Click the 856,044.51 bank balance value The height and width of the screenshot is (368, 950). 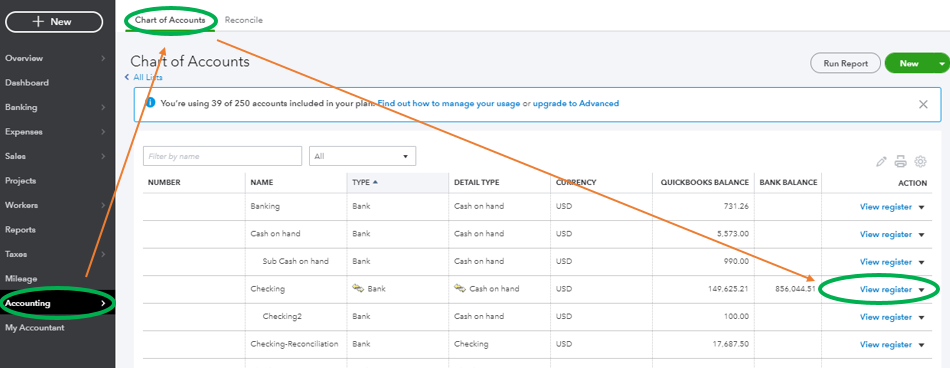796,289
